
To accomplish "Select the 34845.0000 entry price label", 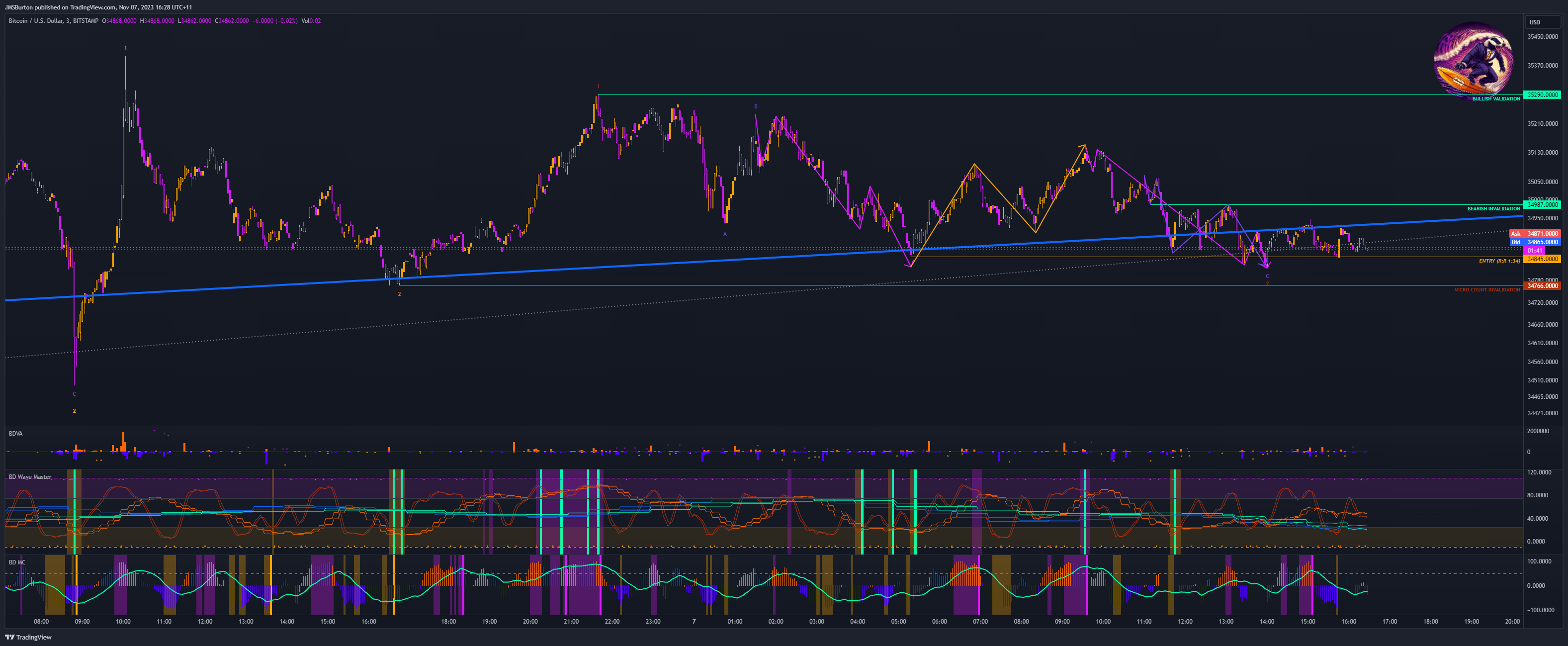I will click(1543, 259).
